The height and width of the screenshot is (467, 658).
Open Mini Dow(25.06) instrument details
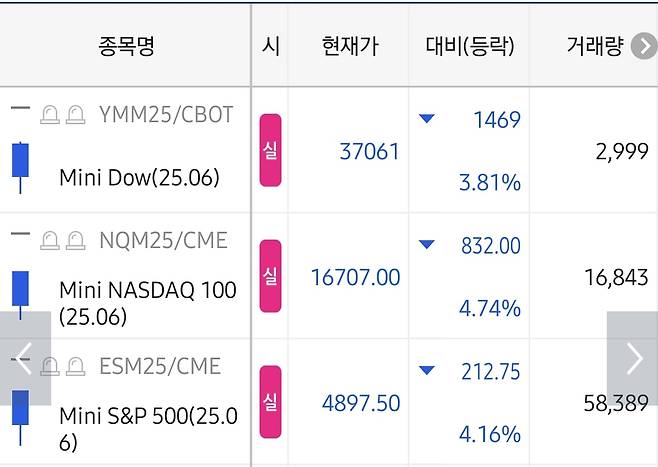139,177
